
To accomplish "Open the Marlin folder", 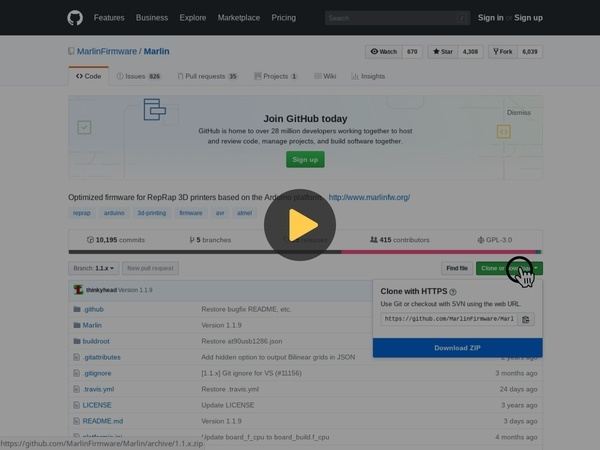I will coord(92,325).
